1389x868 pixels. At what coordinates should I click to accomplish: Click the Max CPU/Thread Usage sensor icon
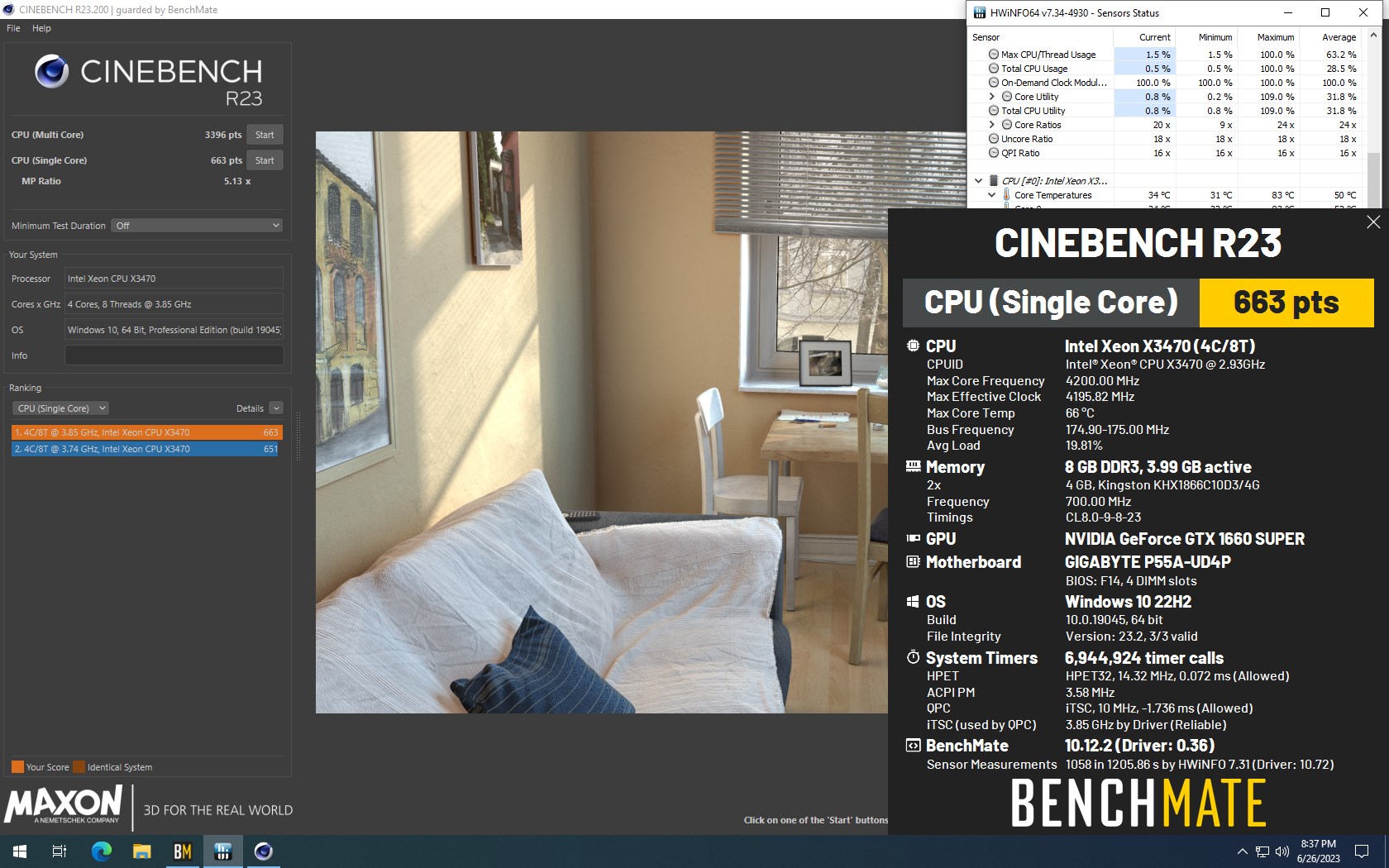click(994, 55)
